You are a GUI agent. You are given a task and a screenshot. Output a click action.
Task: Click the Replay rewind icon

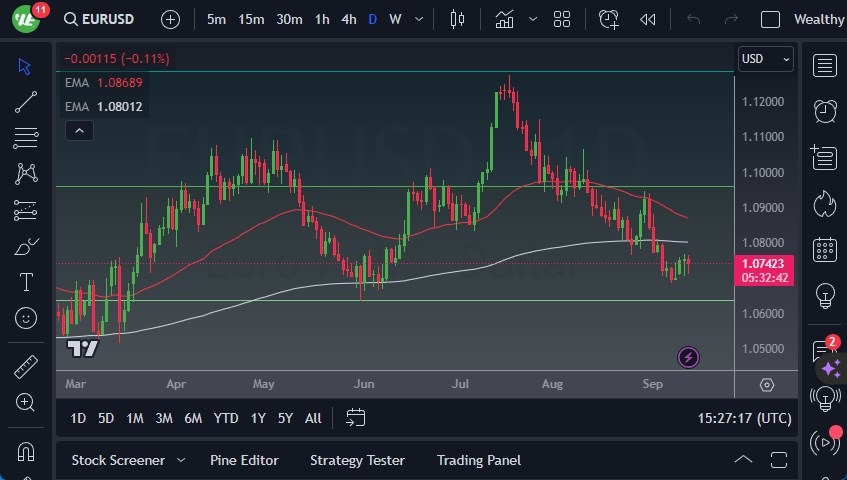pos(648,19)
